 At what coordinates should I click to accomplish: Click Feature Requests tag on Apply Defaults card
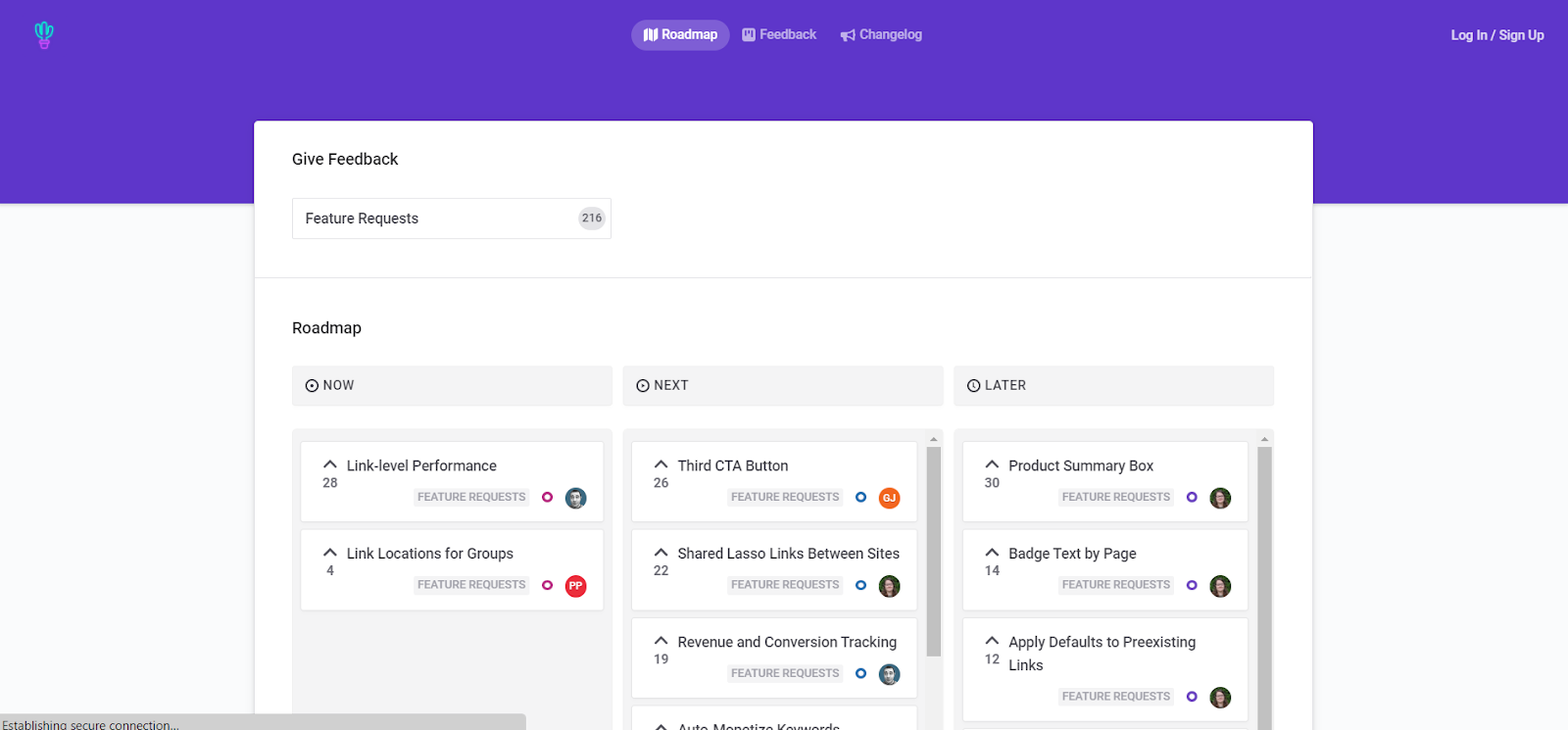click(x=1116, y=698)
